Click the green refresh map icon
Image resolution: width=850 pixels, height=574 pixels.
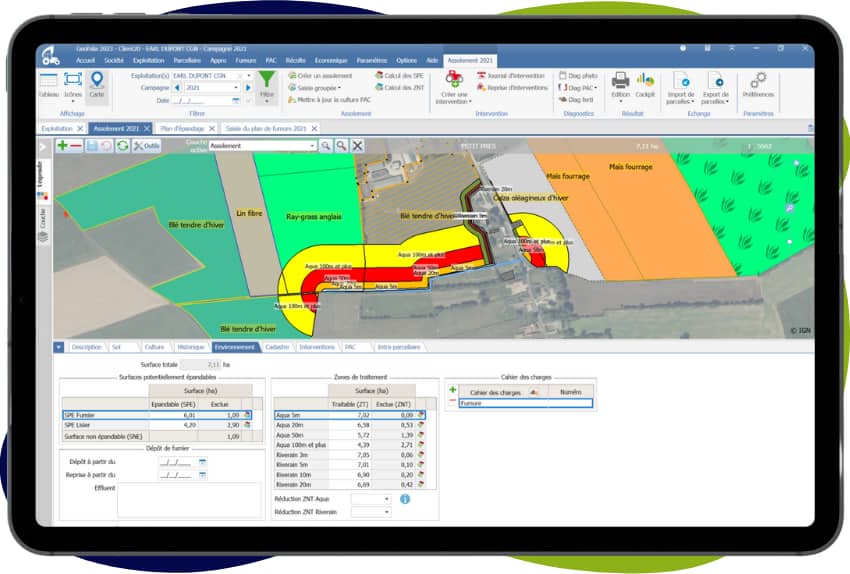123,146
